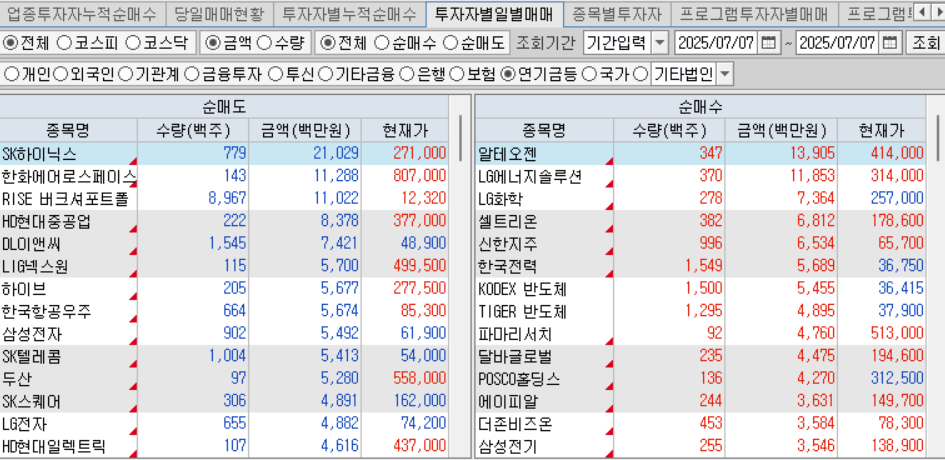Select the 셀트리온 row

tap(700, 221)
